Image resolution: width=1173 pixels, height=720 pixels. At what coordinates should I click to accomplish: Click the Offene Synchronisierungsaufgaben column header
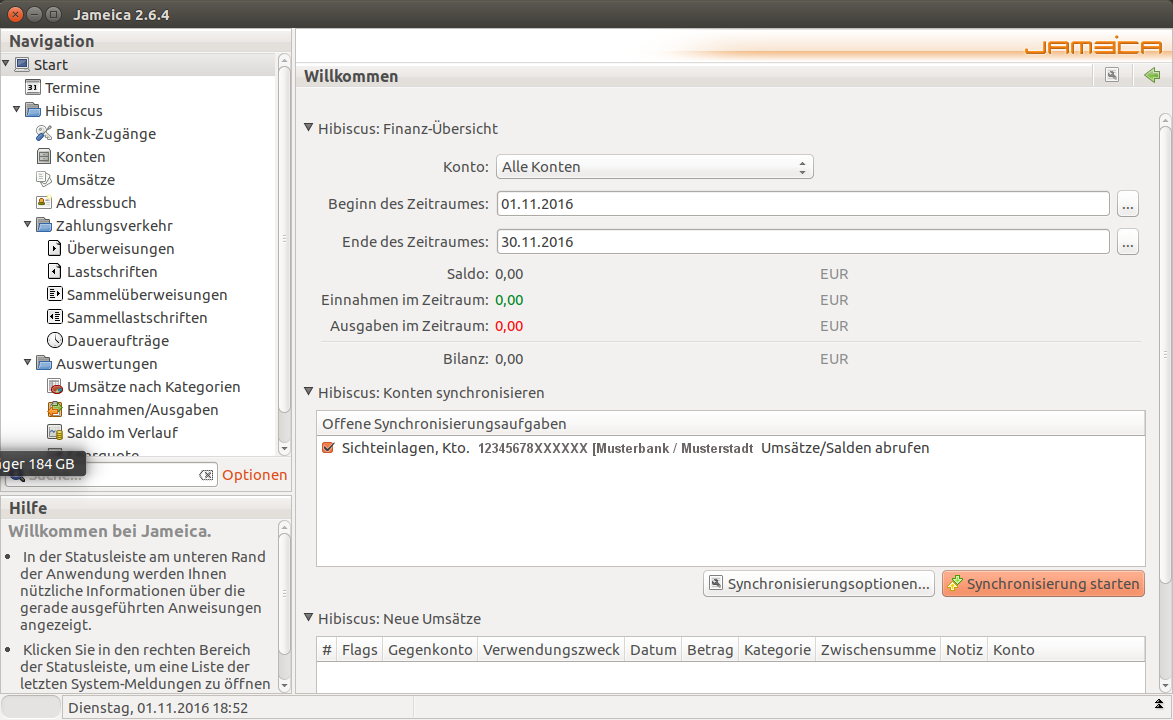tap(731, 424)
